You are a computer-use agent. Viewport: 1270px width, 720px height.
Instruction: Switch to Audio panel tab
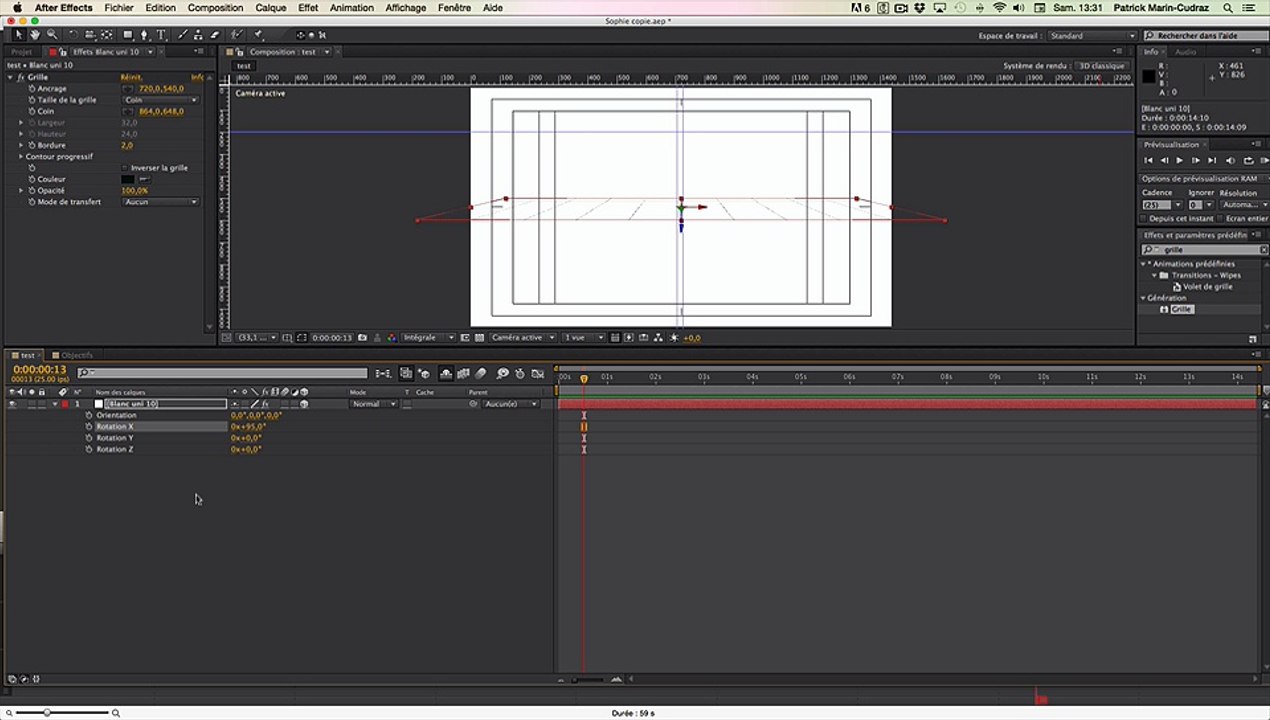click(x=1185, y=52)
